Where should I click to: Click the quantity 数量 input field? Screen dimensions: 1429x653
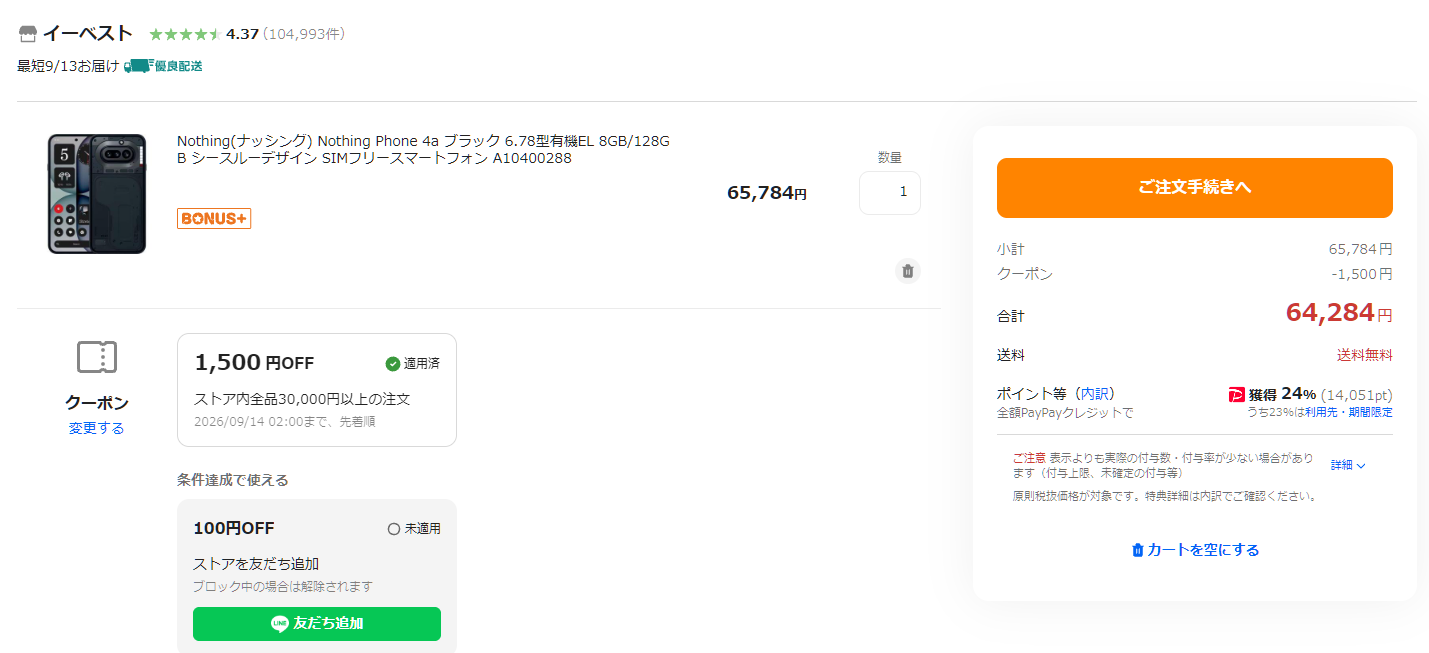click(x=890, y=193)
